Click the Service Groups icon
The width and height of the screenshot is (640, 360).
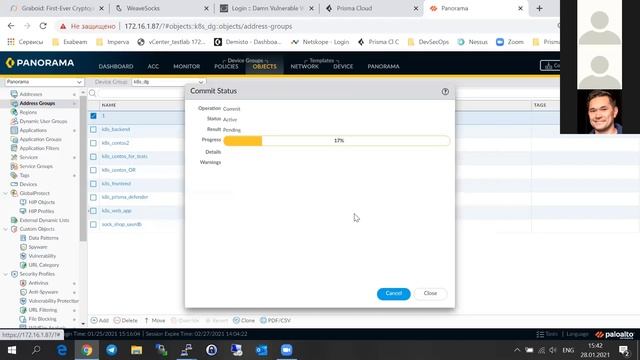point(14,166)
